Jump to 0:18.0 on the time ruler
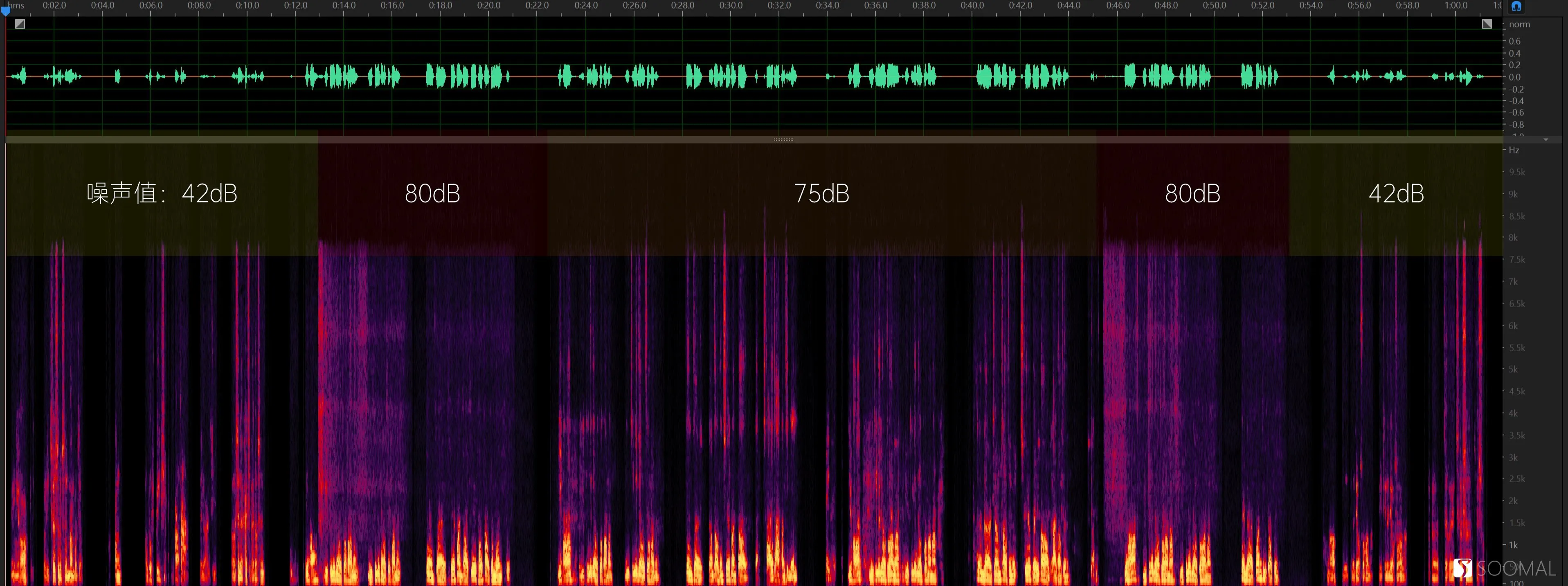This screenshot has height=586, width=1568. (441, 5)
